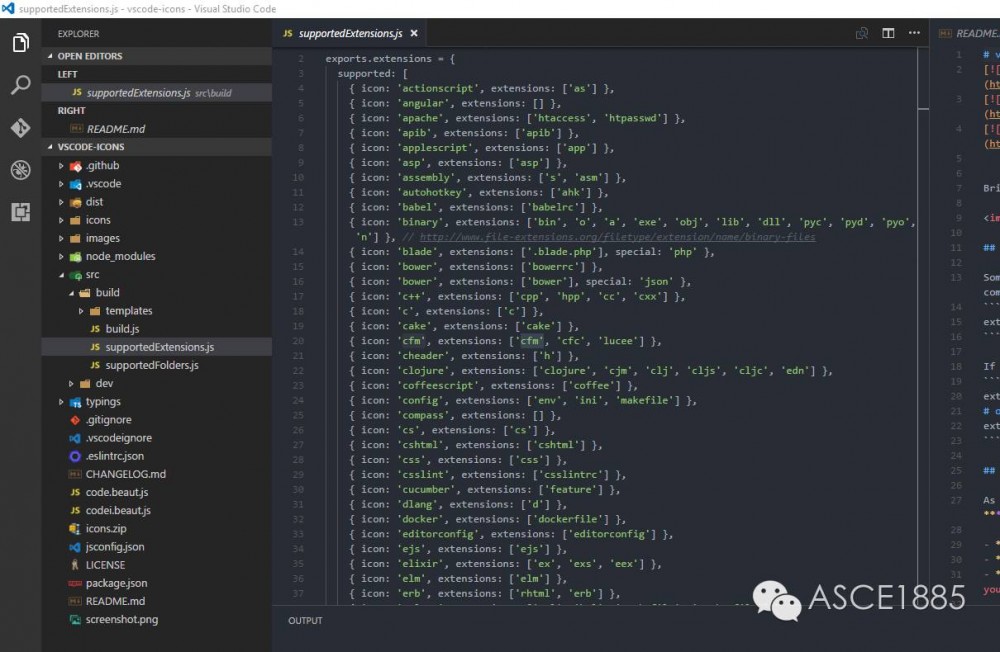Switch to the README.md tab

975,32
